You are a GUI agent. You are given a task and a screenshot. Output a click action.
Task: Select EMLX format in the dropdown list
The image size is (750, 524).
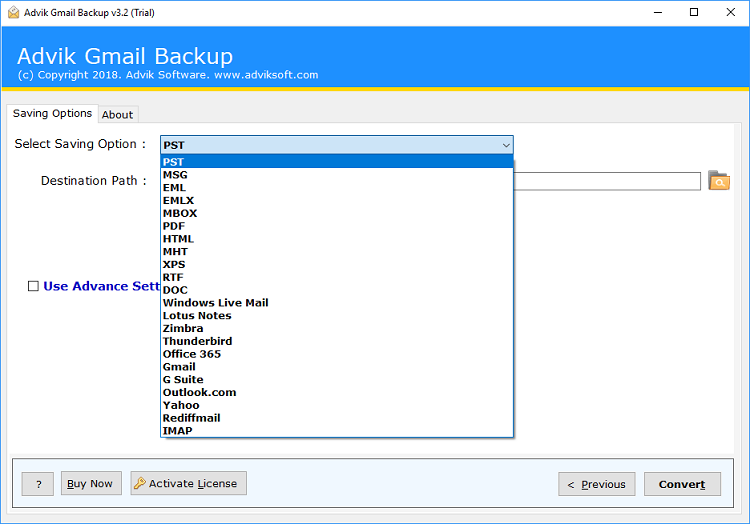[337, 200]
